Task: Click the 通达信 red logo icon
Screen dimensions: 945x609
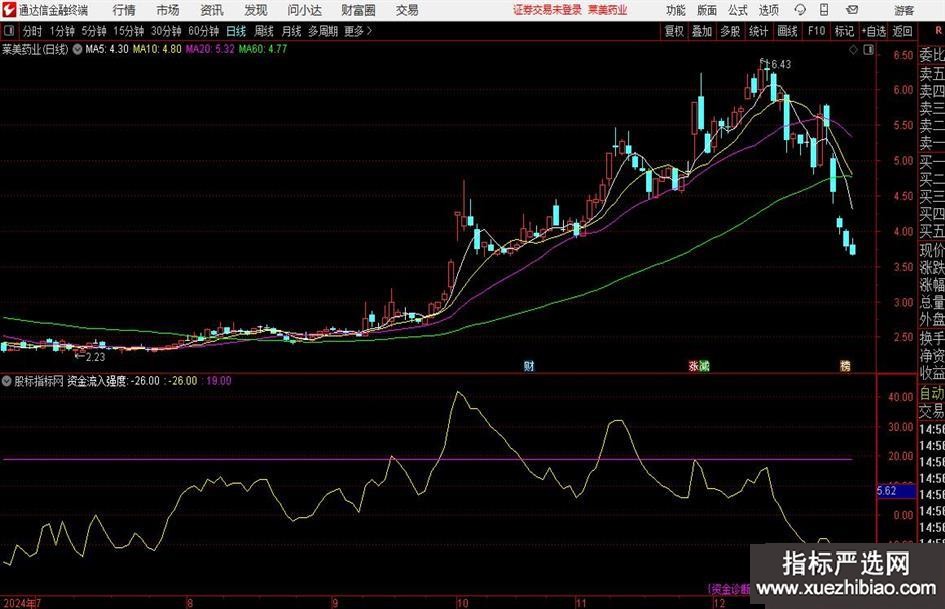Action: 9,10
